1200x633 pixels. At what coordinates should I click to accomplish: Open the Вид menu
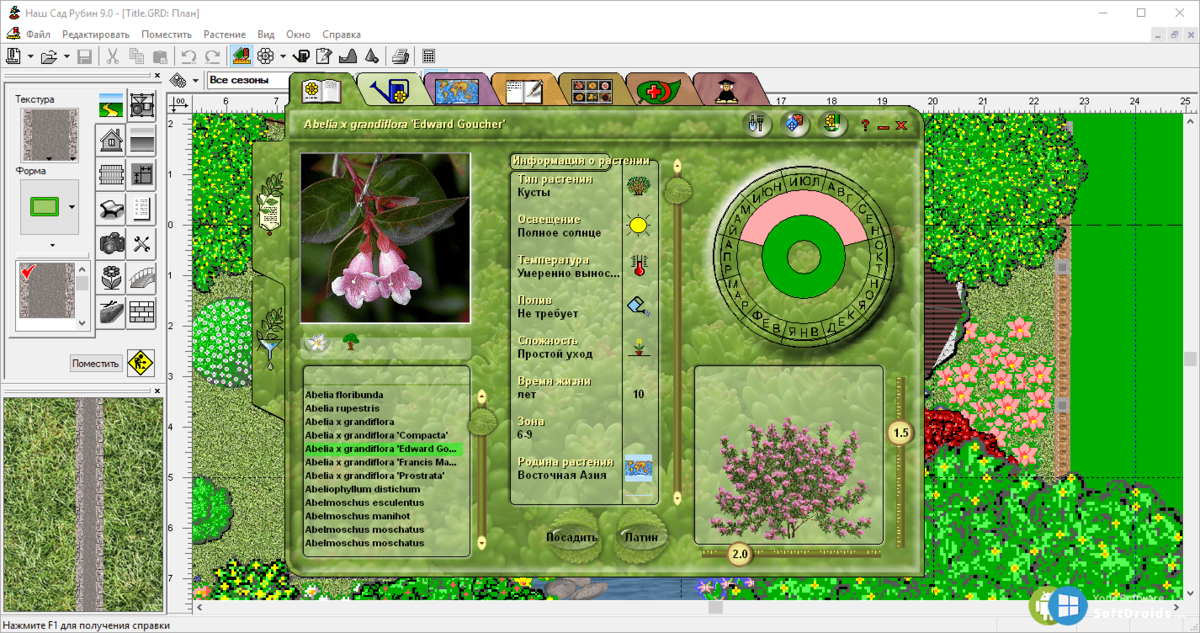click(x=266, y=33)
